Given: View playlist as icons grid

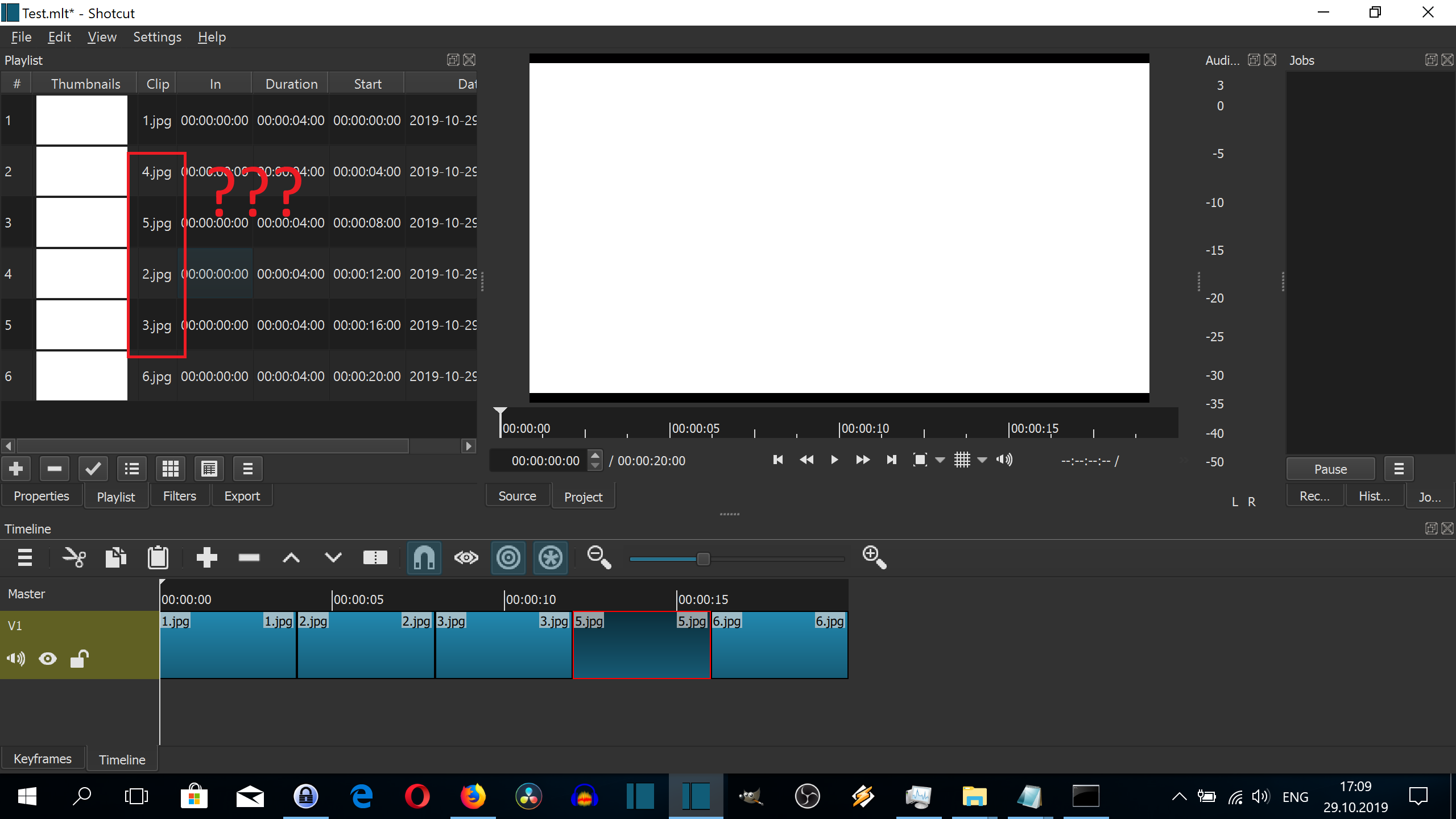Looking at the screenshot, I should pyautogui.click(x=170, y=469).
